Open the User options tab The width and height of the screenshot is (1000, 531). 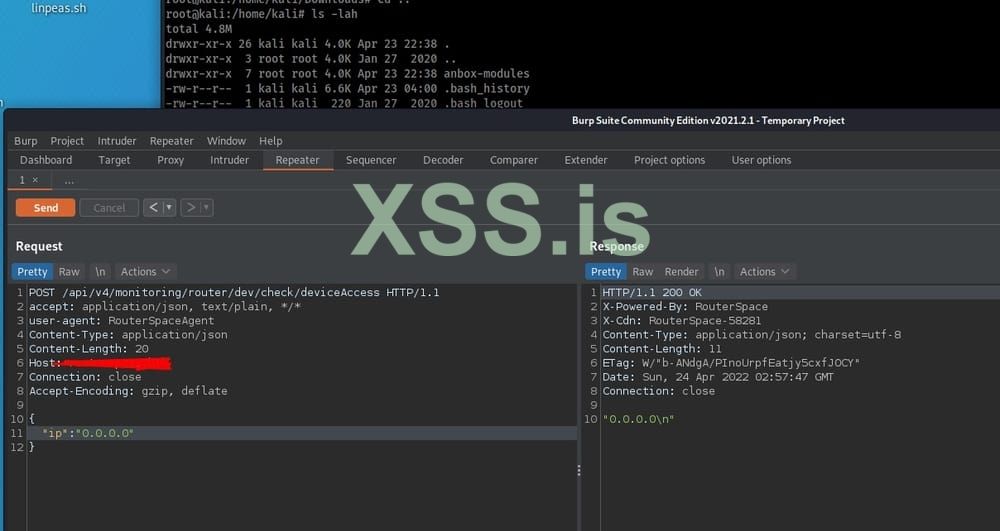point(761,160)
